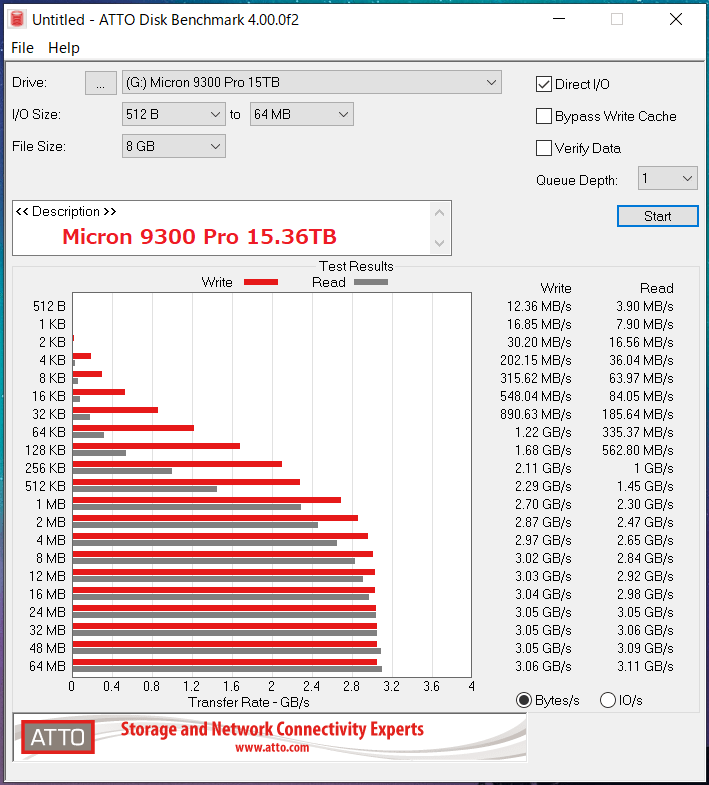
Task: Click the Transfer Rate - GB/s axis label
Action: (x=249, y=702)
